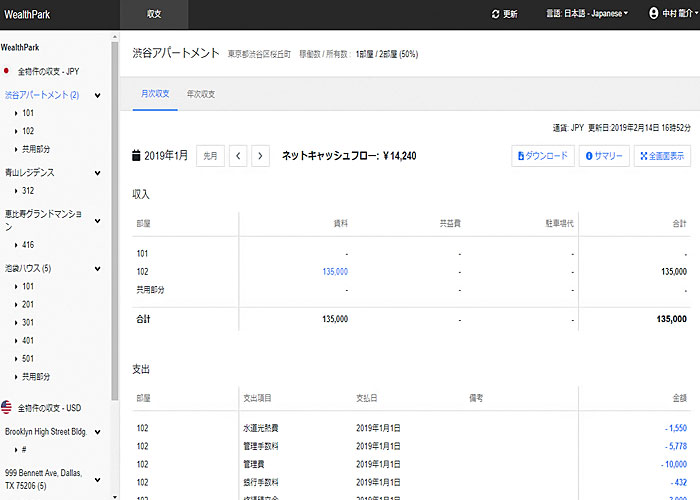This screenshot has width=700, height=500.
Task: Open the 135,000 rent link for room 102
Action: tap(334, 271)
